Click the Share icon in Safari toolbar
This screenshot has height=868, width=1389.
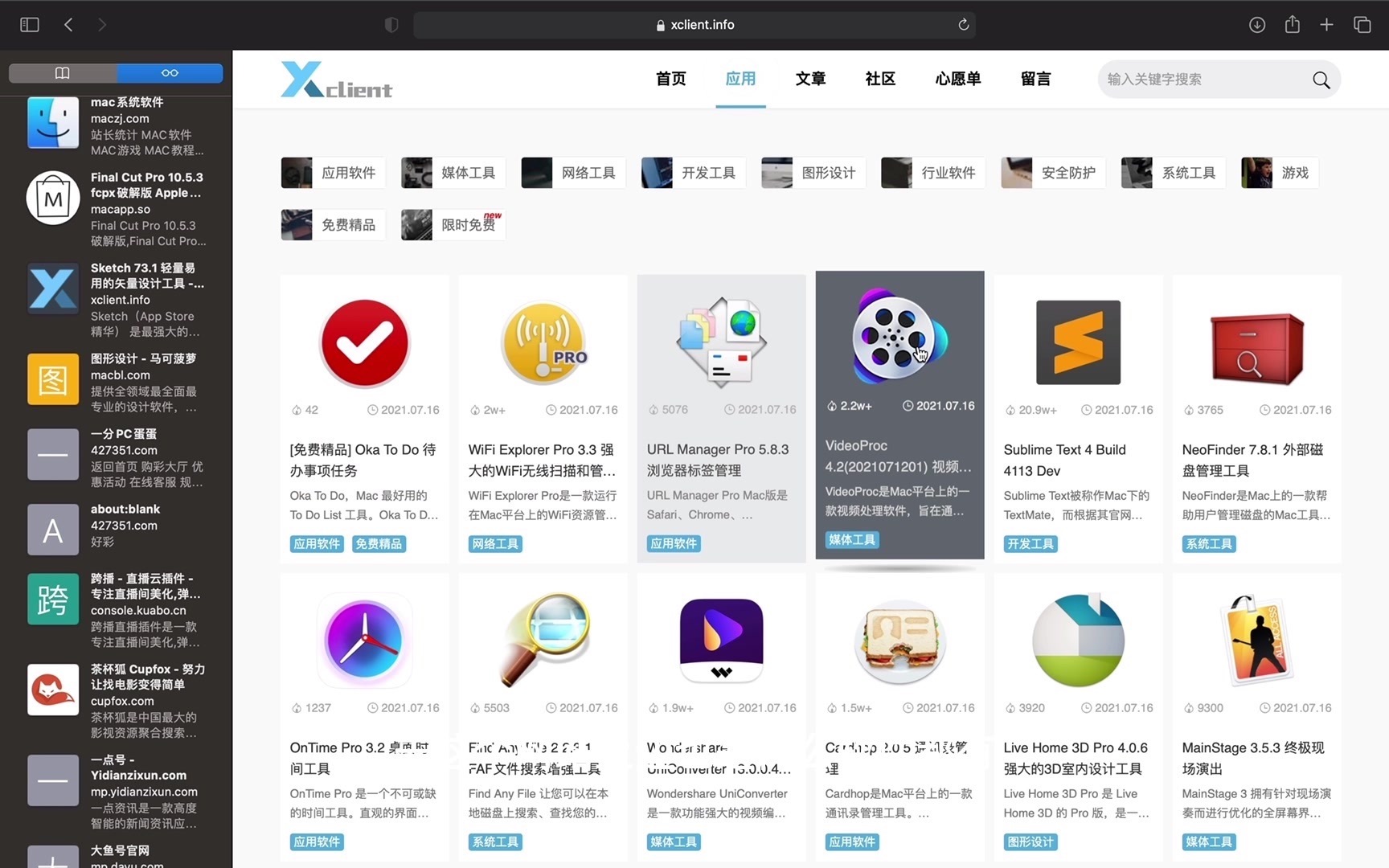1292,24
